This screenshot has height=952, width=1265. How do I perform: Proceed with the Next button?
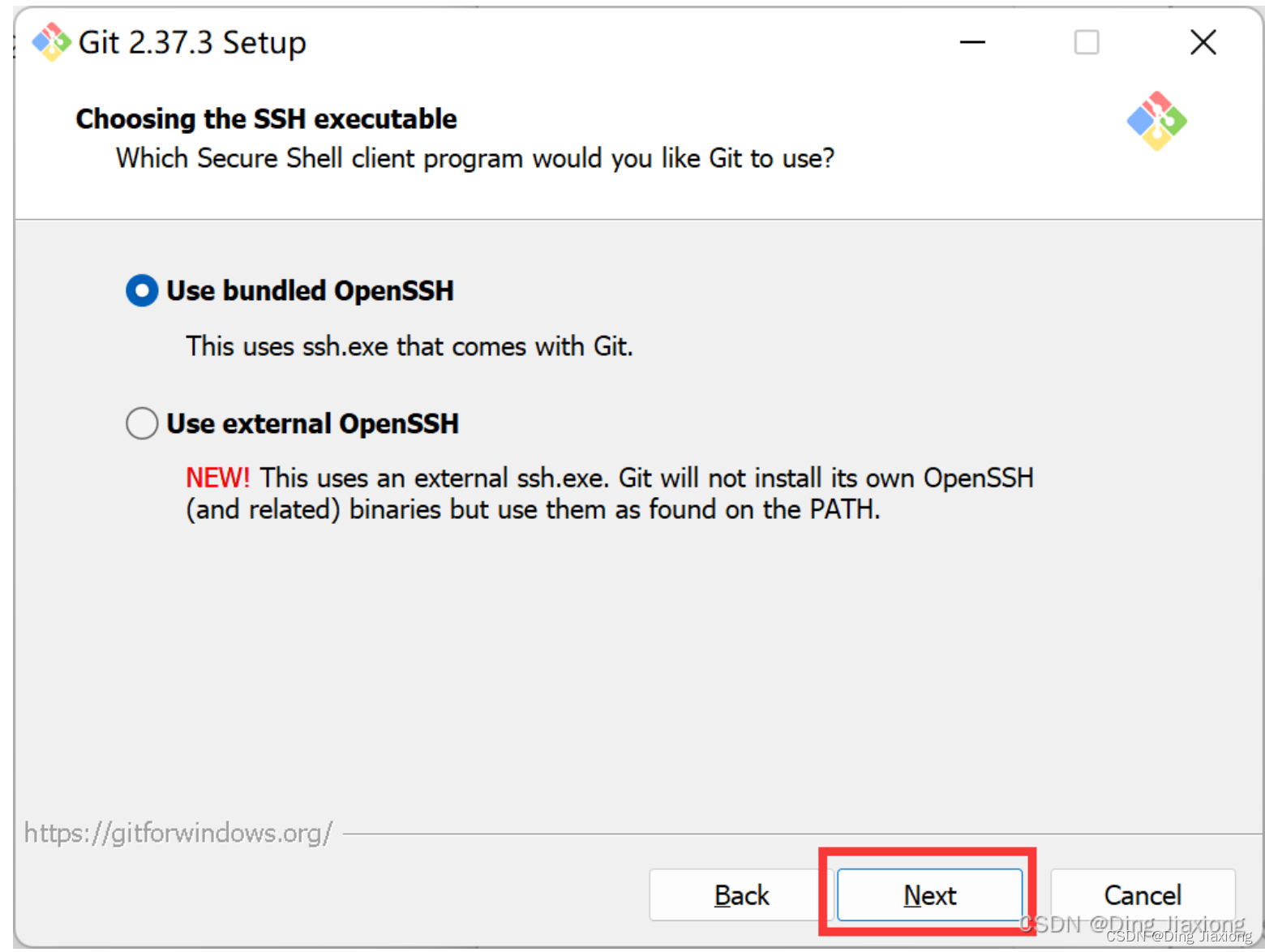click(x=930, y=895)
